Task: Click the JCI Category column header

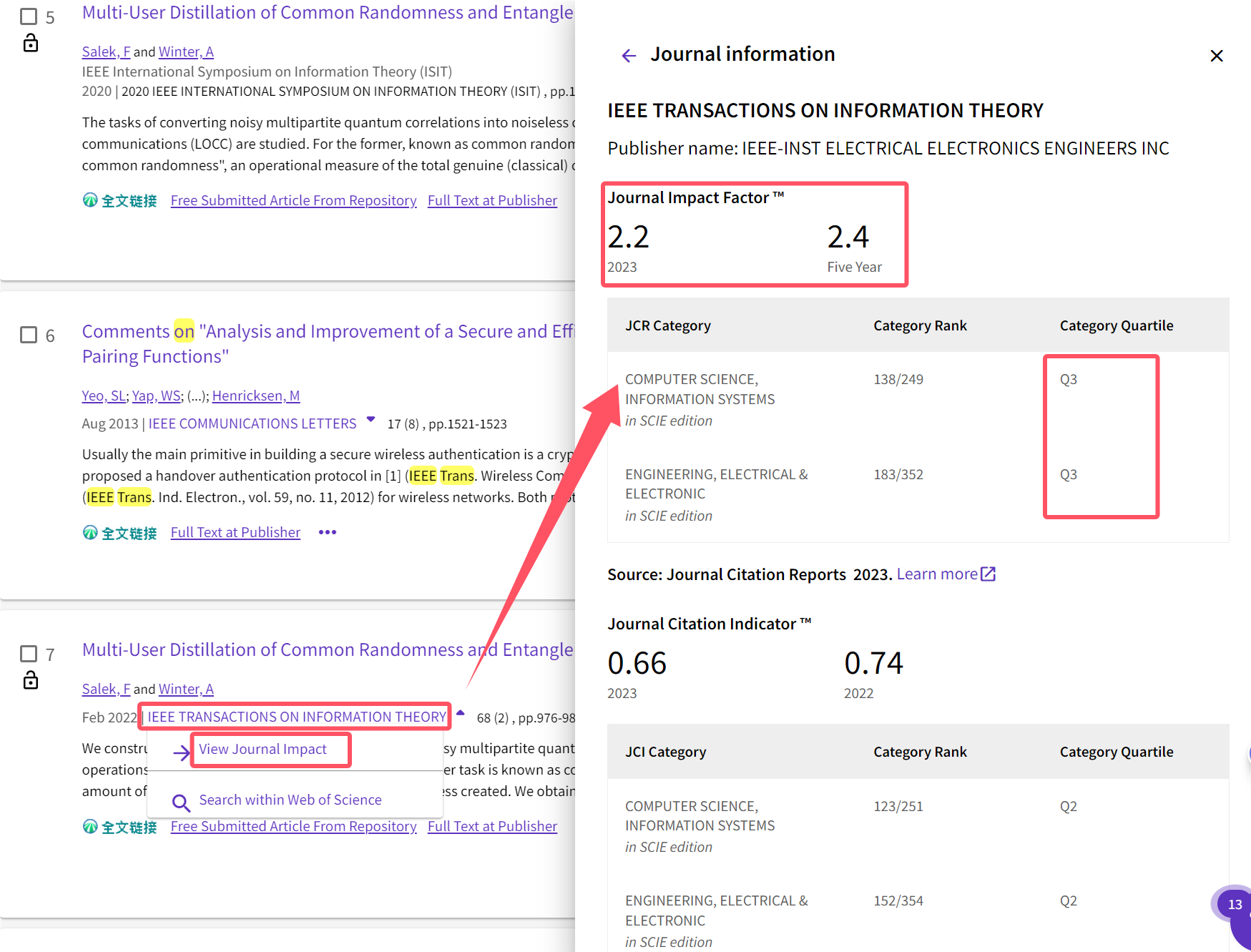Action: coord(665,752)
